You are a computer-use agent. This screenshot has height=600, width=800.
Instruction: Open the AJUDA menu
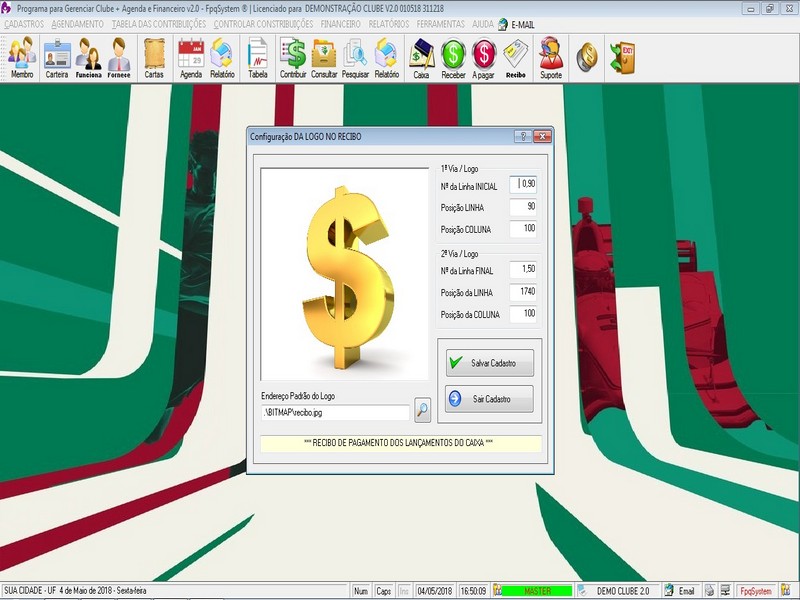pyautogui.click(x=483, y=24)
